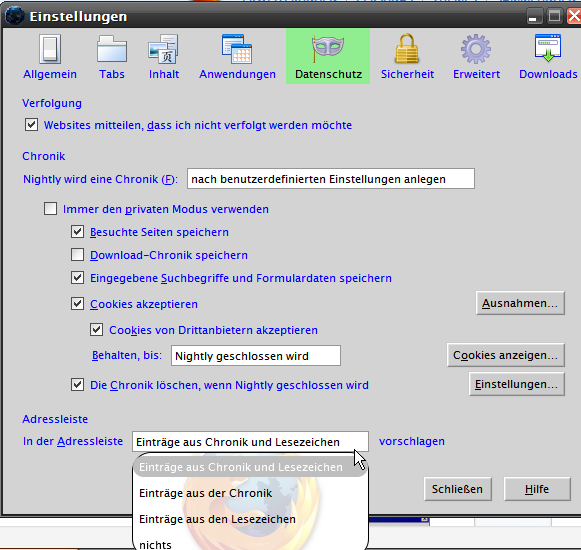Click the 'Behalten, bis:' label
Image resolution: width=581 pixels, height=550 pixels.
[x=127, y=355]
